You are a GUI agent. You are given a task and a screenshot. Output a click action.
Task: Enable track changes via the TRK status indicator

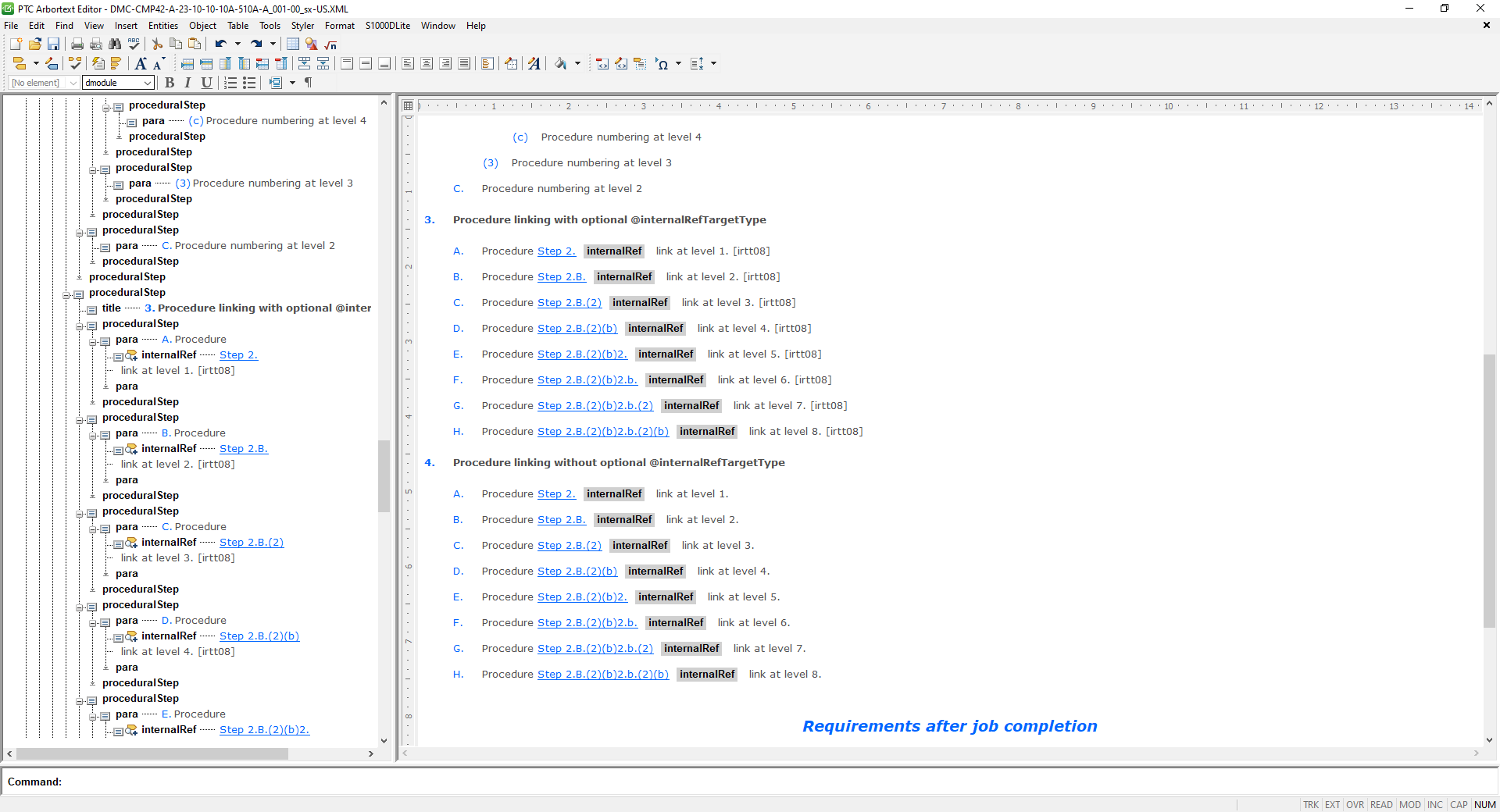pos(1310,805)
